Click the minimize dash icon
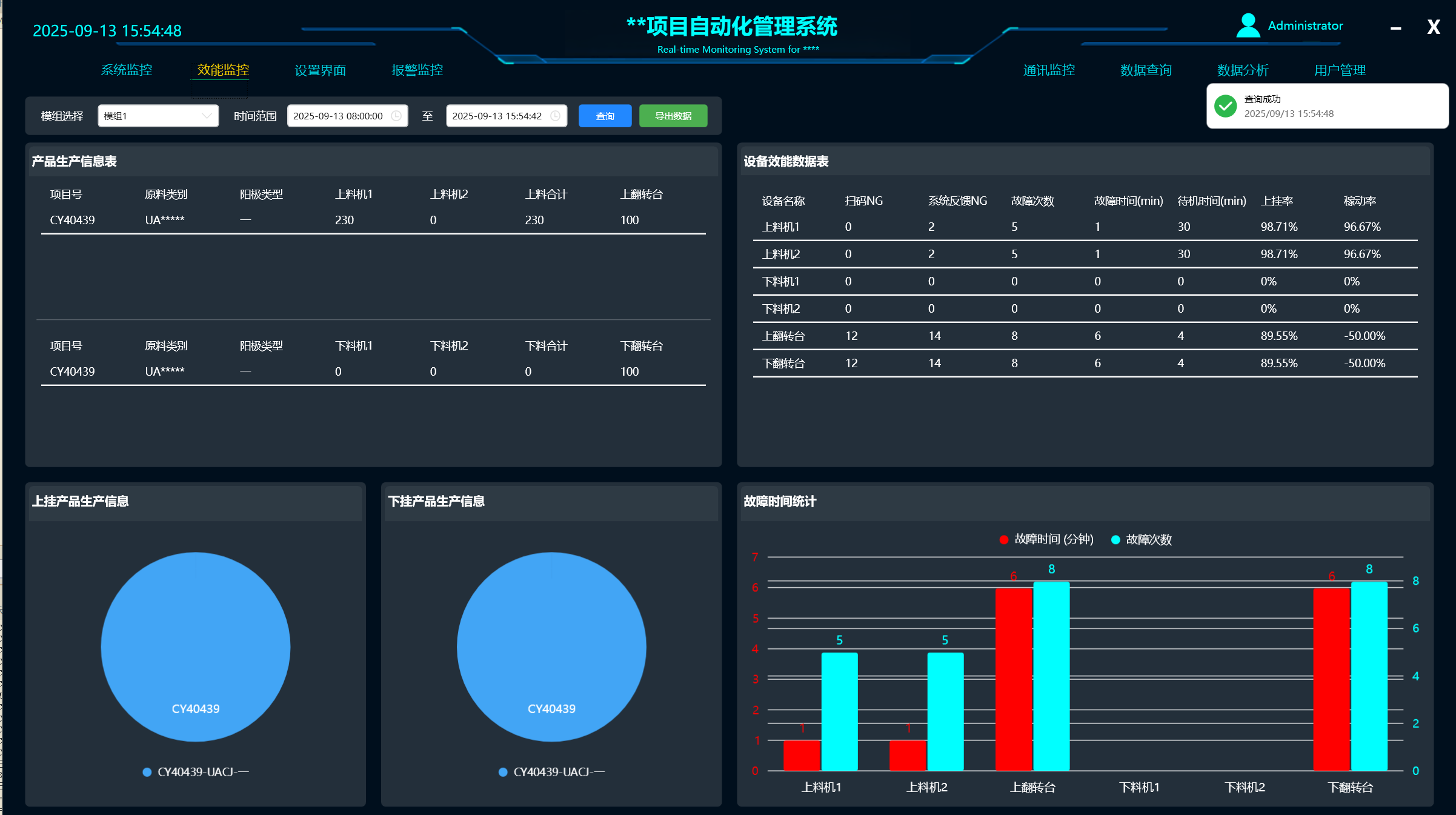Image resolution: width=1456 pixels, height=815 pixels. (x=1395, y=28)
